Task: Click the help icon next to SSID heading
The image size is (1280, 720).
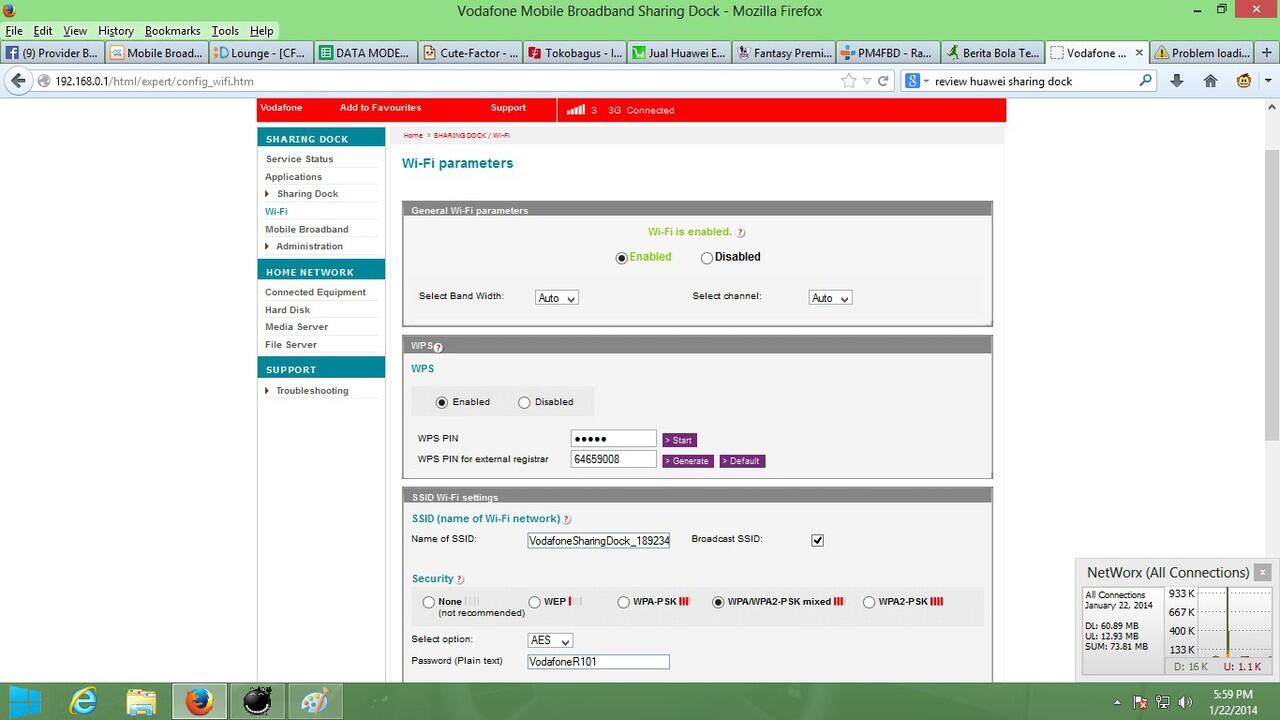Action: (567, 519)
